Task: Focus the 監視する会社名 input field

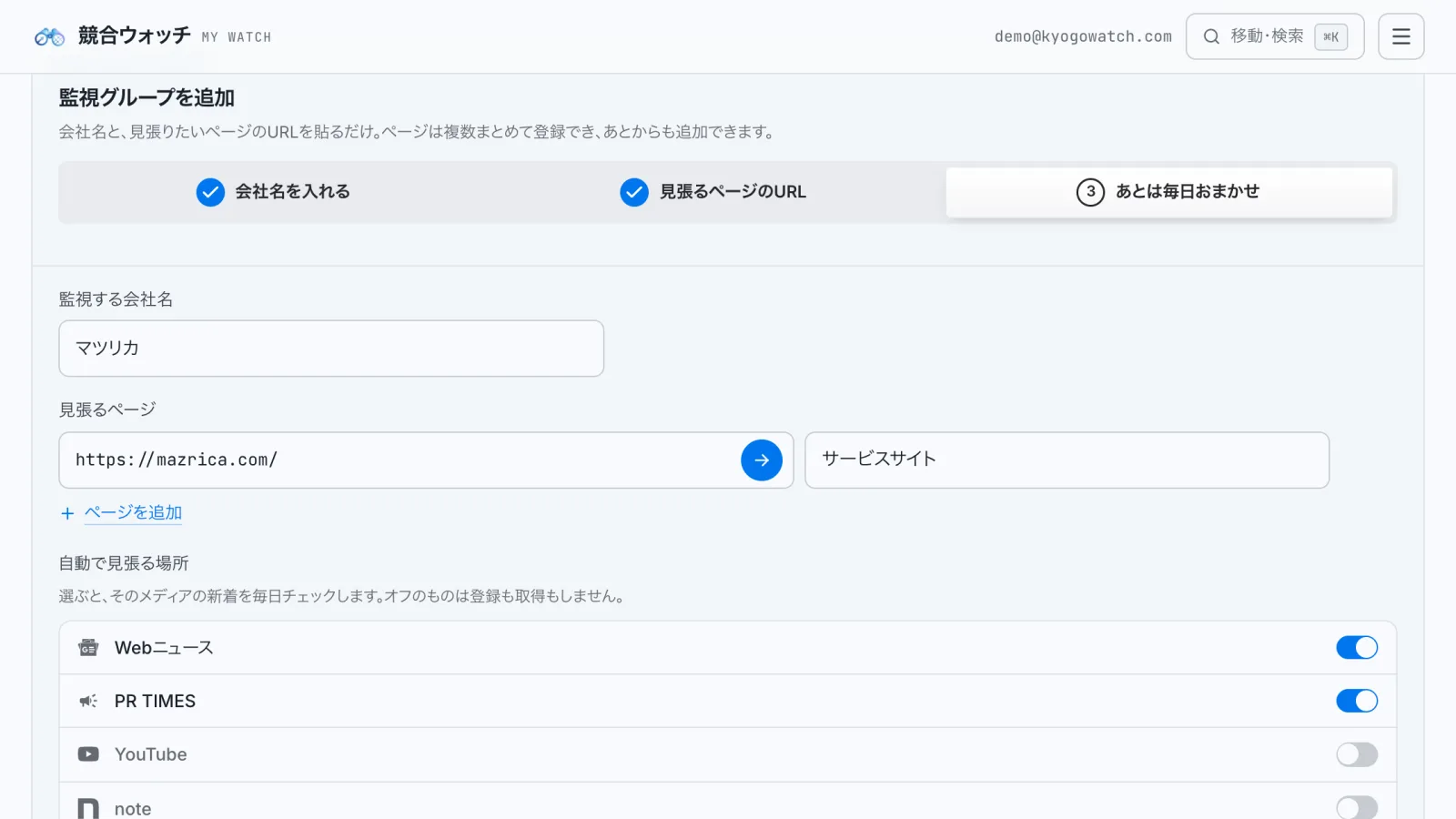Action: tap(331, 349)
